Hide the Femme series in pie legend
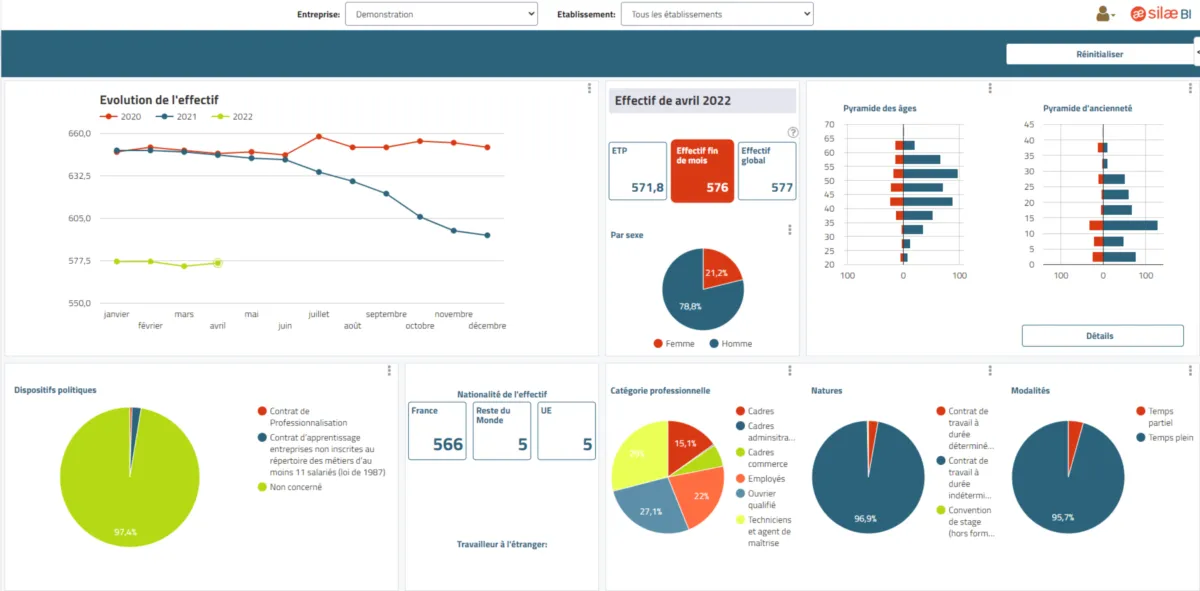The height and width of the screenshot is (591, 1200). 674,344
